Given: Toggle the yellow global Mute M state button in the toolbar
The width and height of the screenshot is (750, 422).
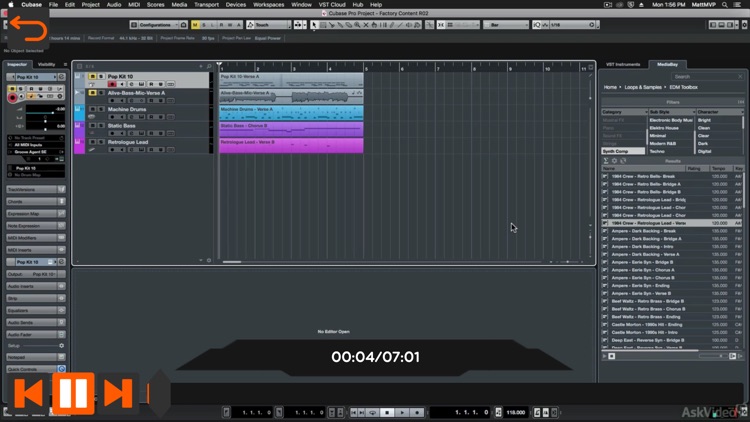Looking at the screenshot, I should 195,25.
